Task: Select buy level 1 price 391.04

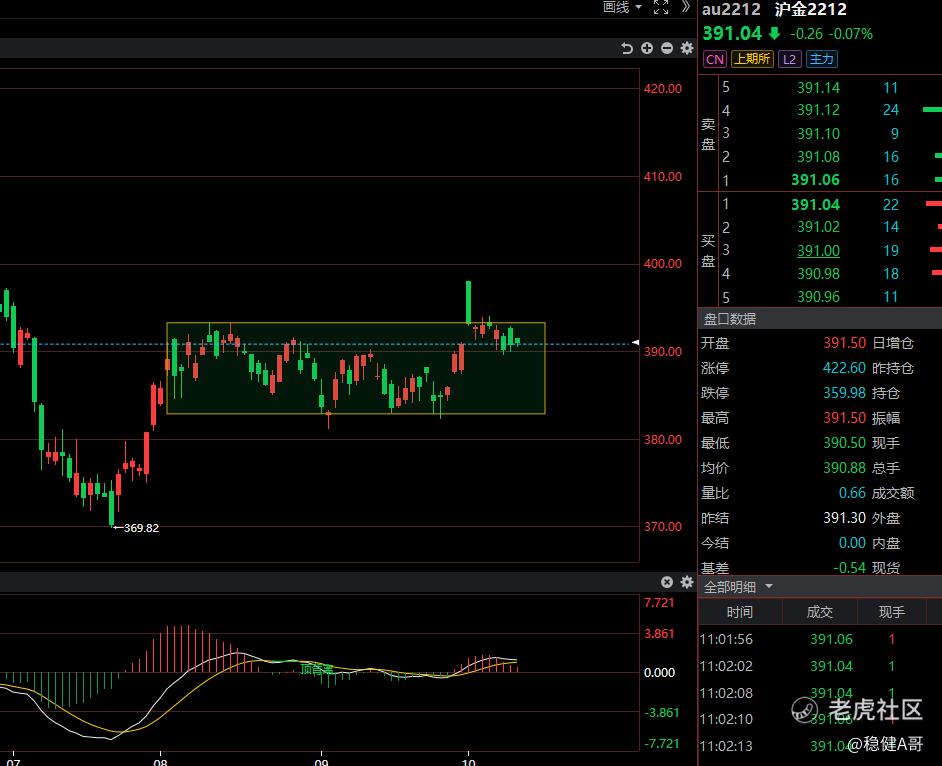Action: 815,204
